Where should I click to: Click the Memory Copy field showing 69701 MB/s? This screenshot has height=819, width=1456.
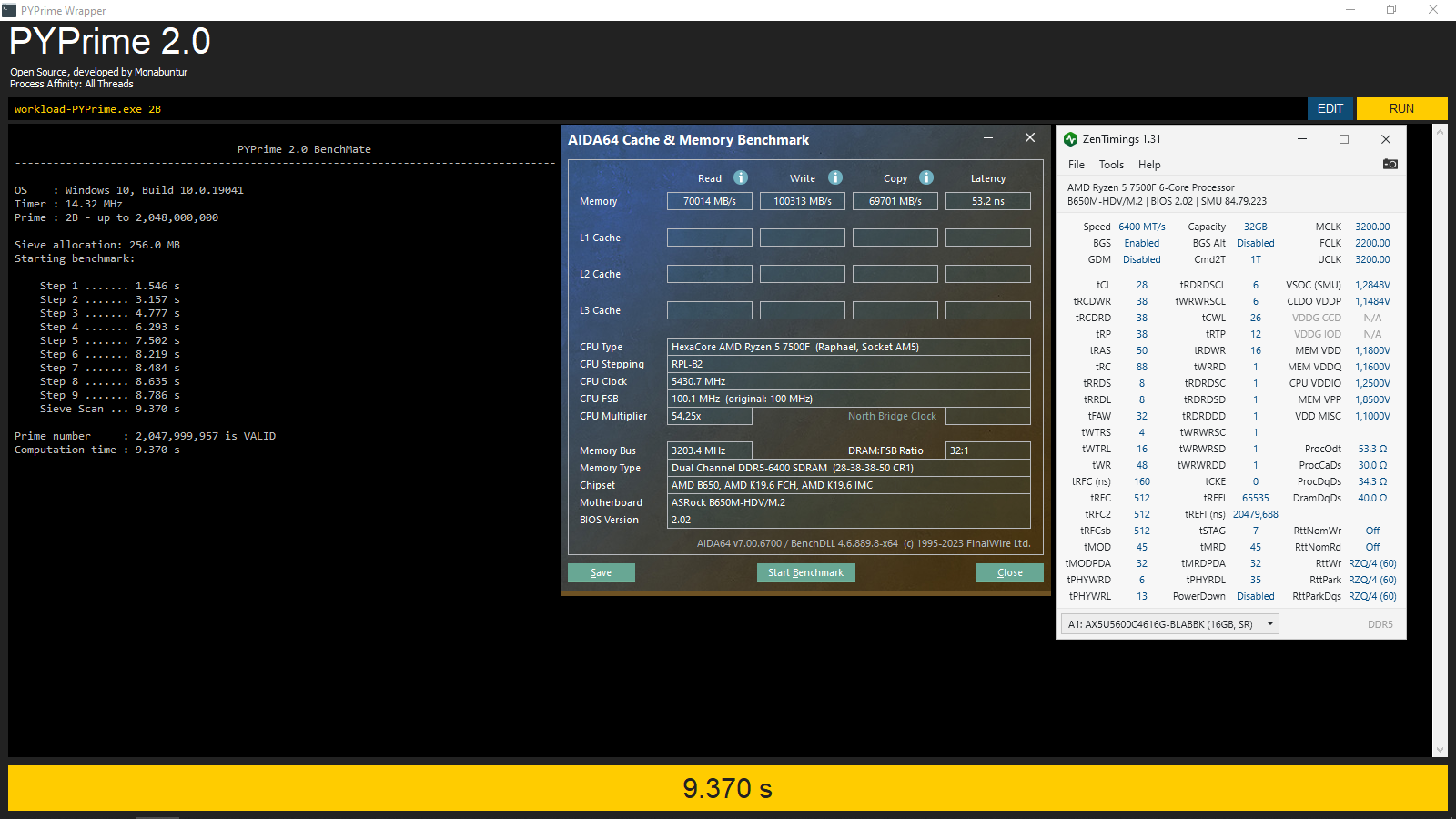[895, 201]
